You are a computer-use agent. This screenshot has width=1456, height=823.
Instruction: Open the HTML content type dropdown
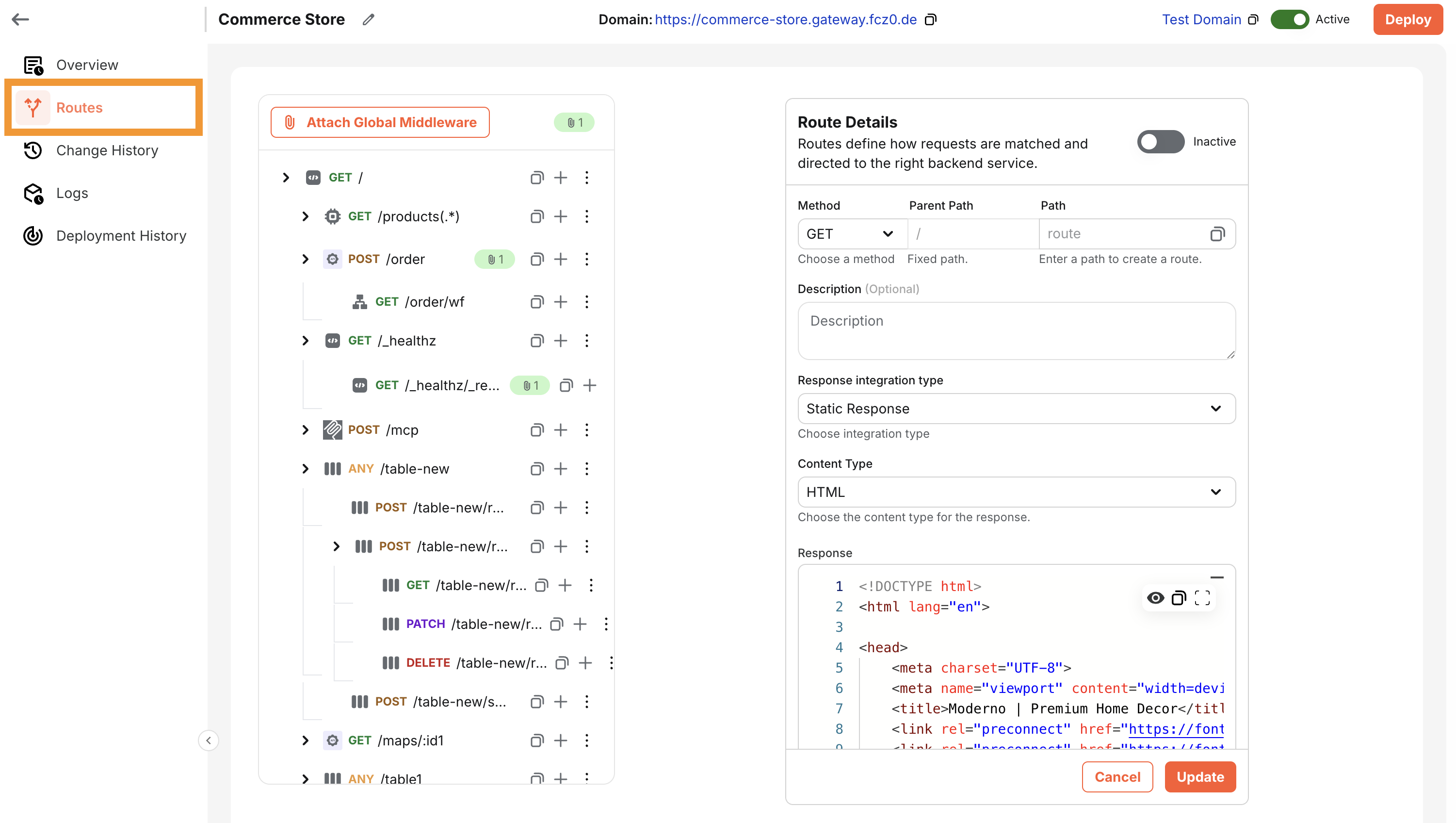[x=1016, y=492]
